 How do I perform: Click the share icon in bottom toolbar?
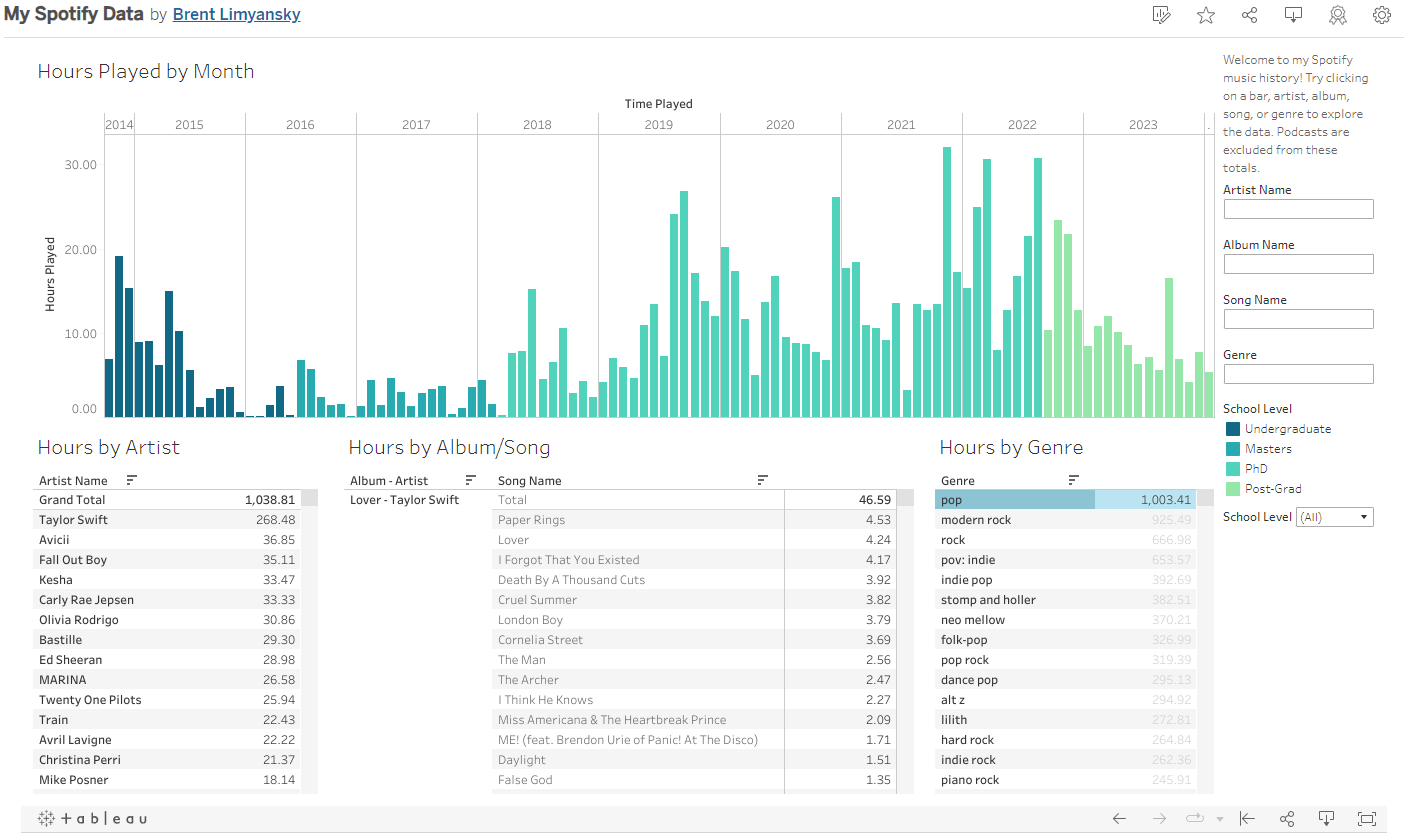point(1287,818)
